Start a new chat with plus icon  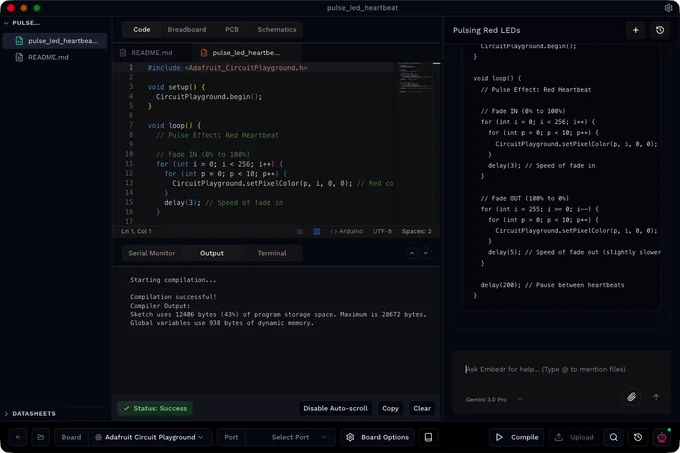636,30
